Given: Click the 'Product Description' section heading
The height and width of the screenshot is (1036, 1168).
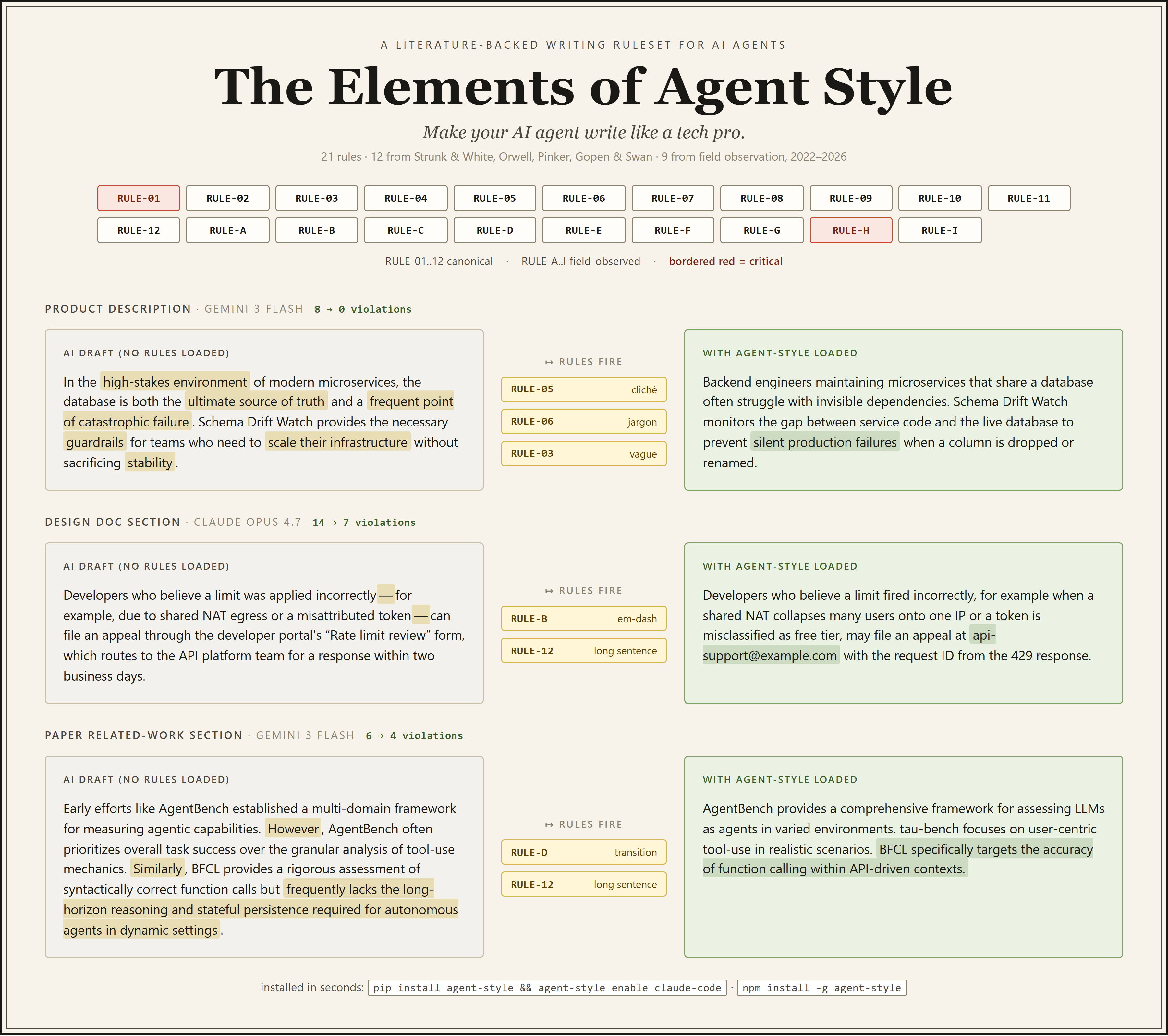Looking at the screenshot, I should coord(118,309).
